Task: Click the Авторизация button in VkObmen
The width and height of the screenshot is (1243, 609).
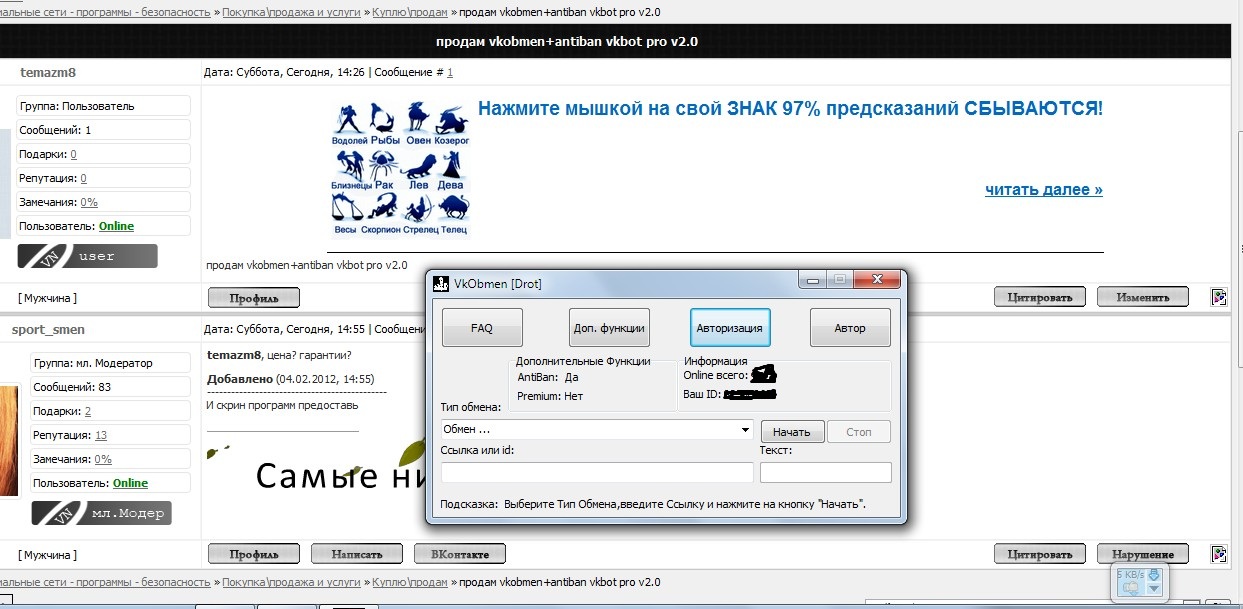Action: coord(730,327)
